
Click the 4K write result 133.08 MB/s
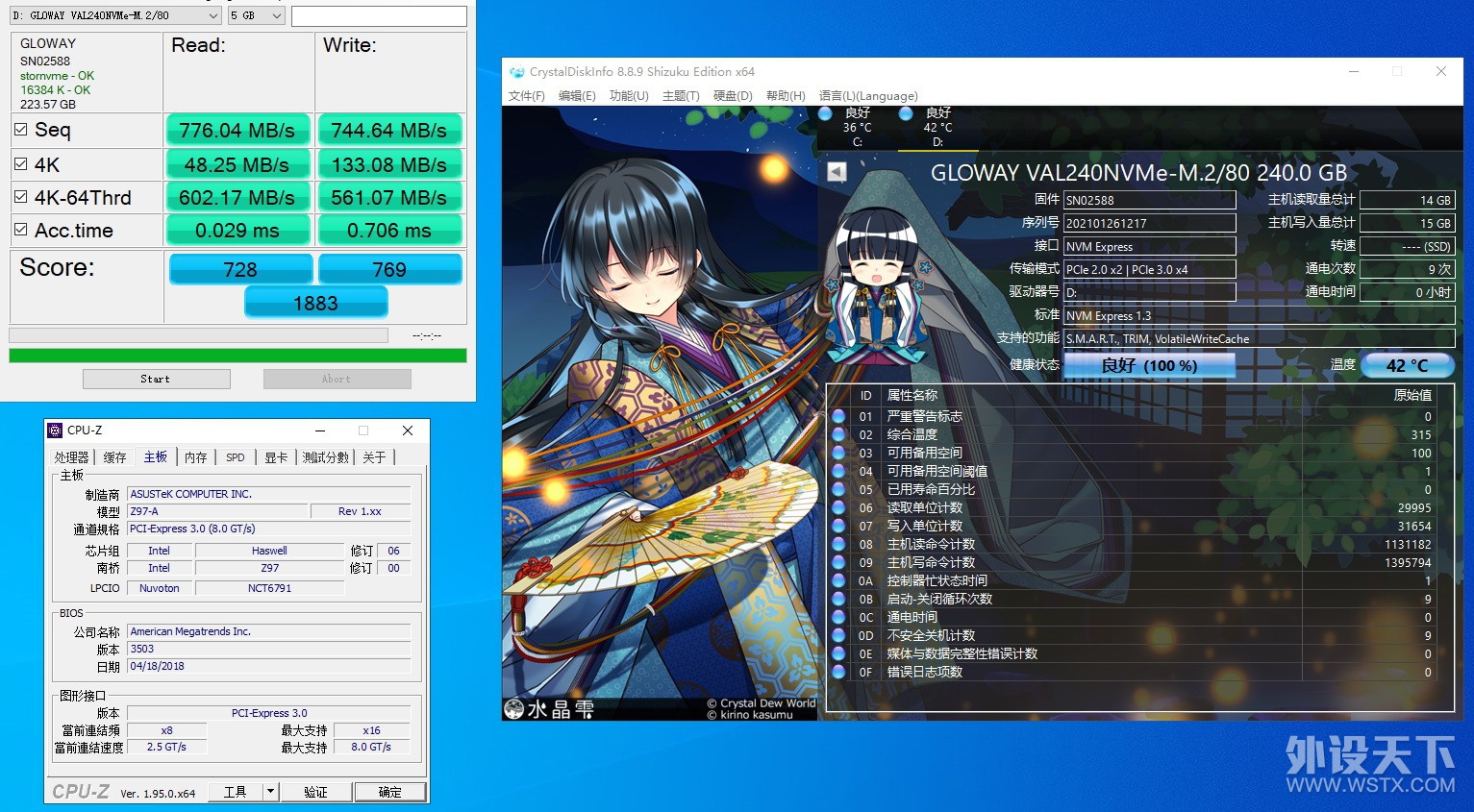pyautogui.click(x=389, y=164)
